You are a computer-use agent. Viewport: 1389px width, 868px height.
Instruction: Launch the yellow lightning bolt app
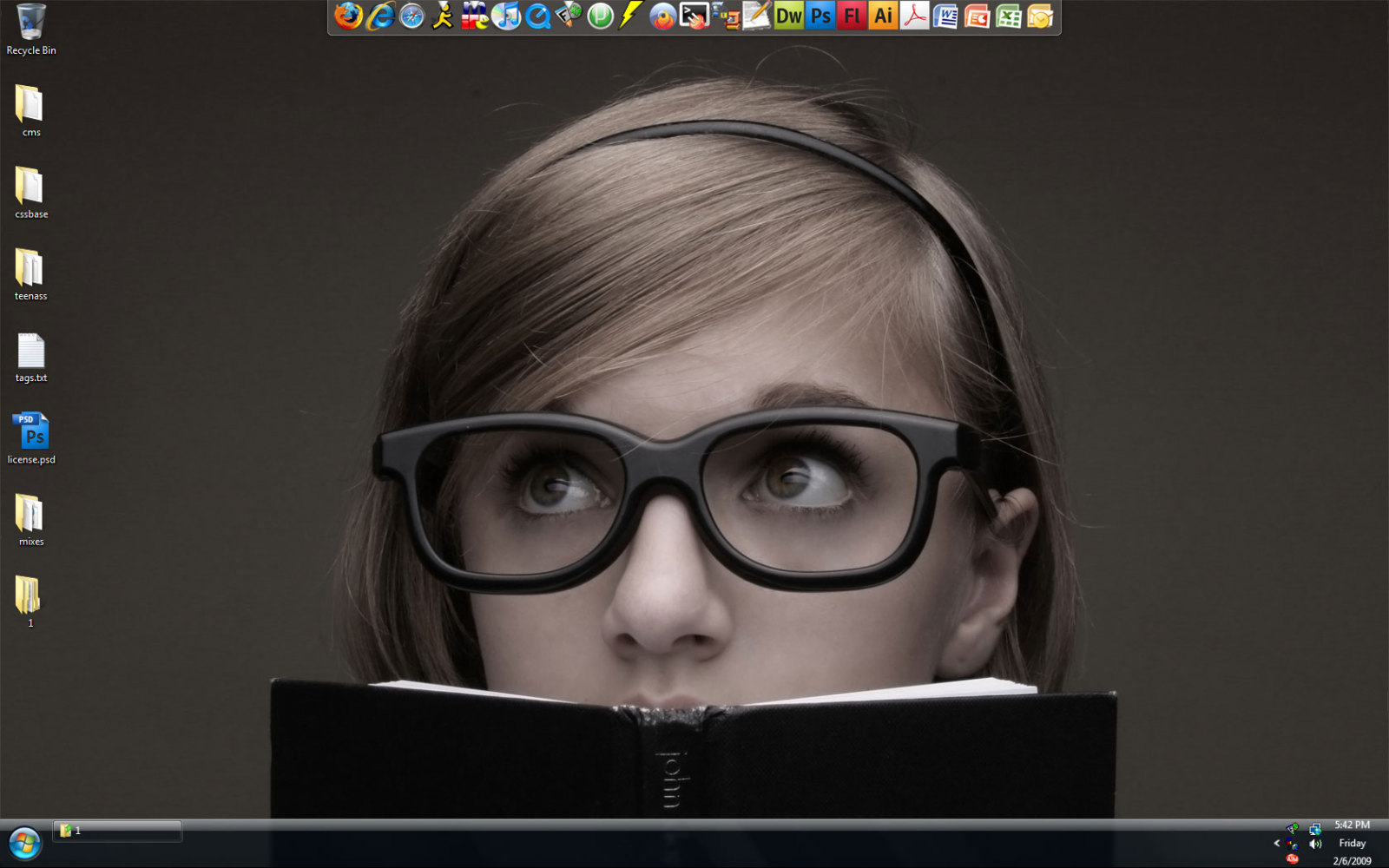click(x=631, y=16)
